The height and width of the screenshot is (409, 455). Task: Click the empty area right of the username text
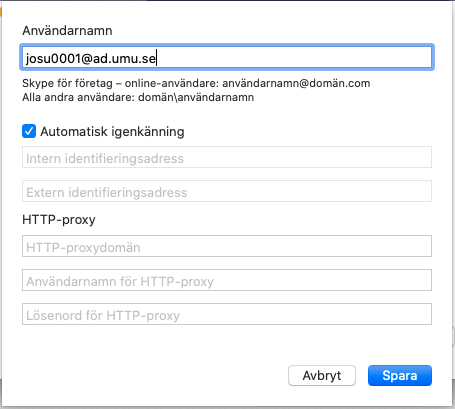[293, 57]
